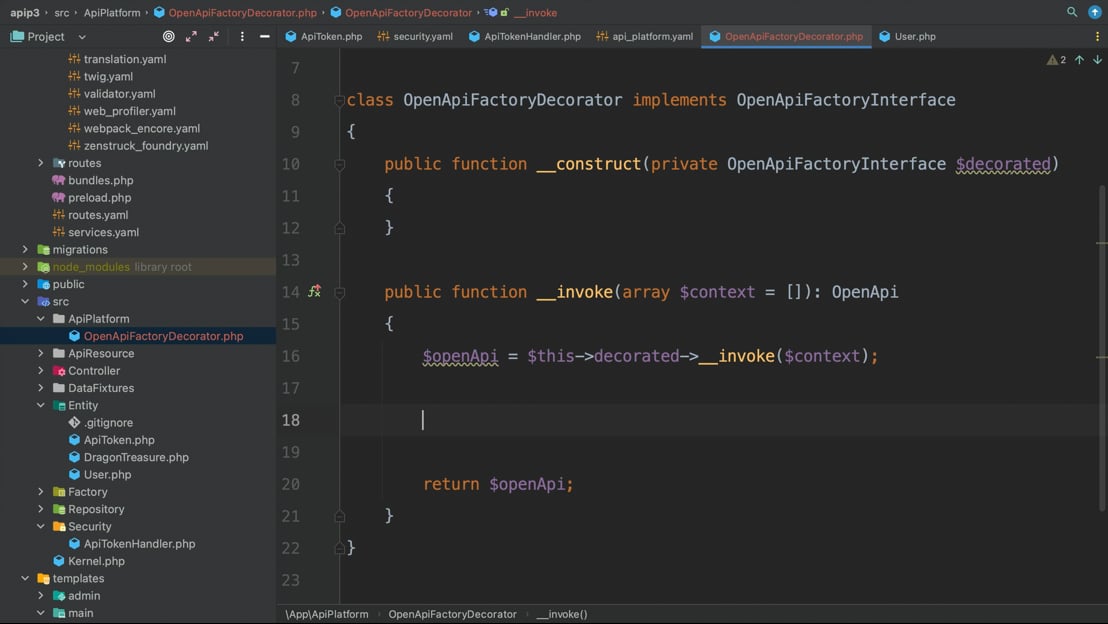The height and width of the screenshot is (624, 1108).
Task: Open the Project view dropdown
Action: coord(82,37)
